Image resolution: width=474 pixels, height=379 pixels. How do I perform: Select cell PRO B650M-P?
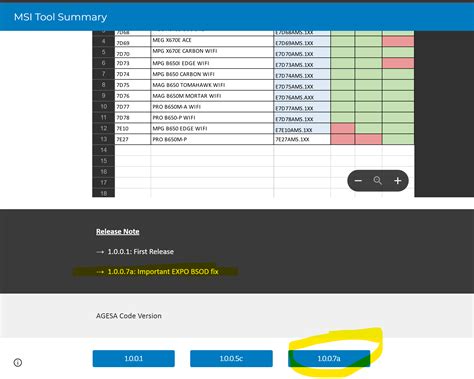[x=212, y=139]
